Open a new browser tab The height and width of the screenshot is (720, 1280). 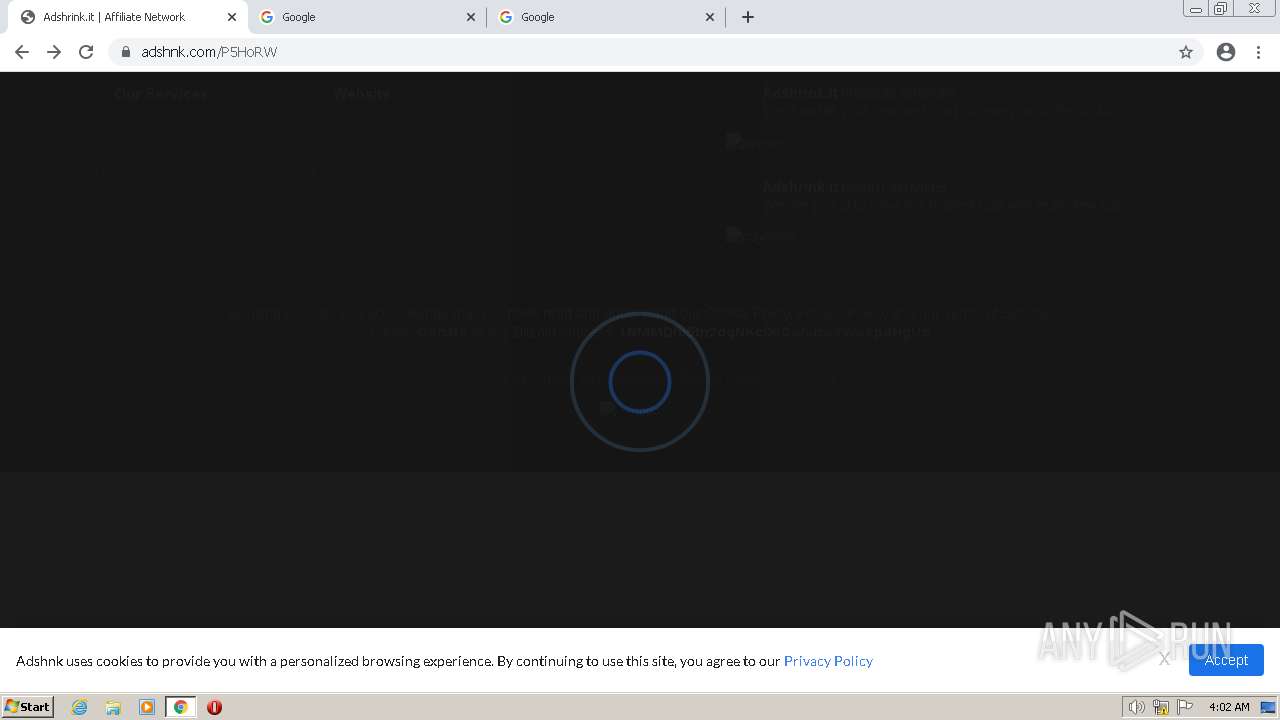[748, 17]
